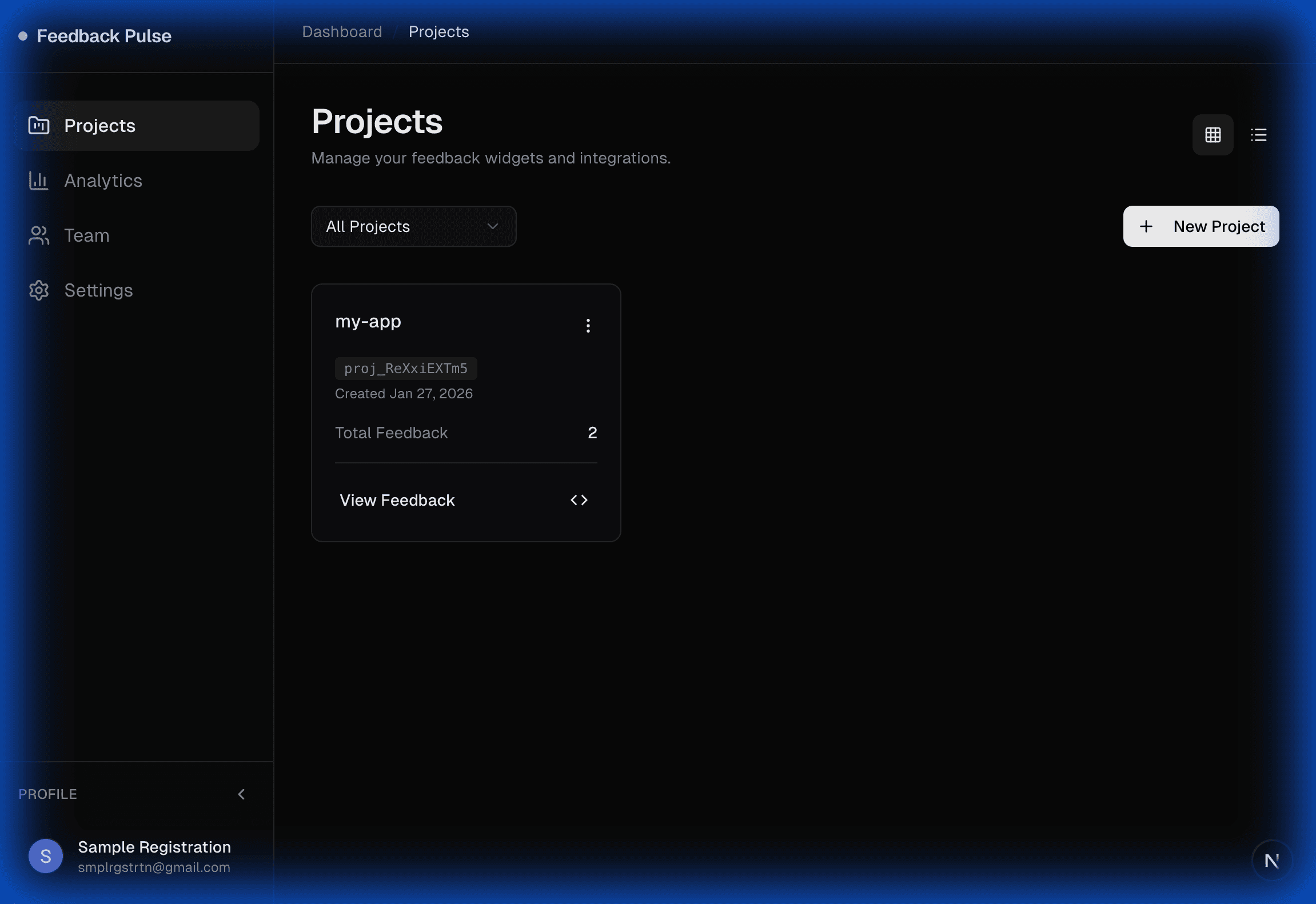Select the Projects breadcrumb item
Screen dimensions: 1316x904
pos(438,31)
